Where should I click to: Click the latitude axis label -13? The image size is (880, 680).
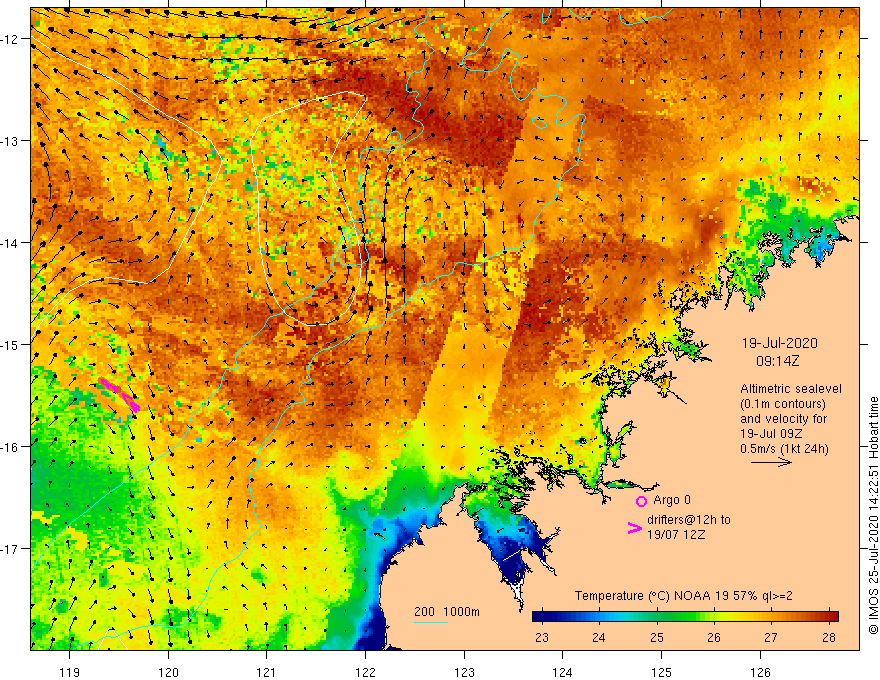[x=10, y=141]
